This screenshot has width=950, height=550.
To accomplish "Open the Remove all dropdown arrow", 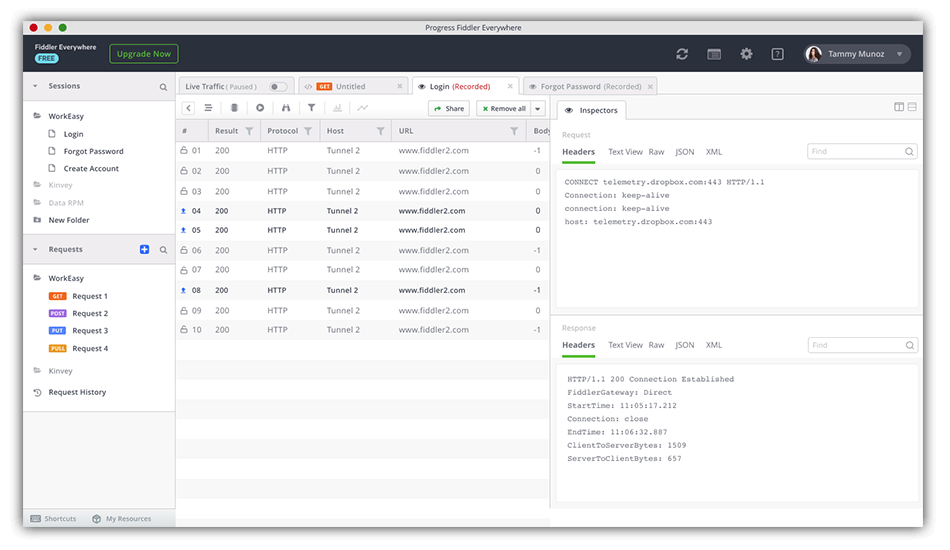I will (538, 108).
